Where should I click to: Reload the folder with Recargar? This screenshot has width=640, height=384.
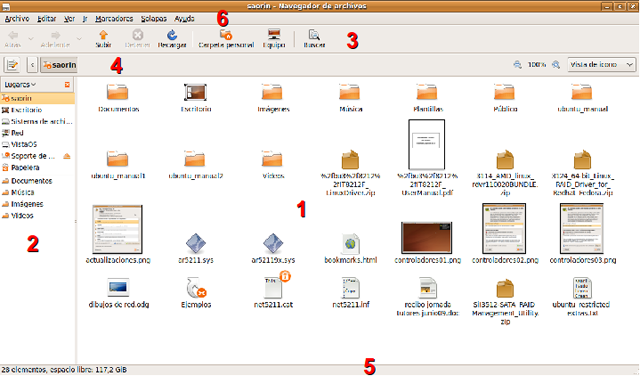point(172,39)
